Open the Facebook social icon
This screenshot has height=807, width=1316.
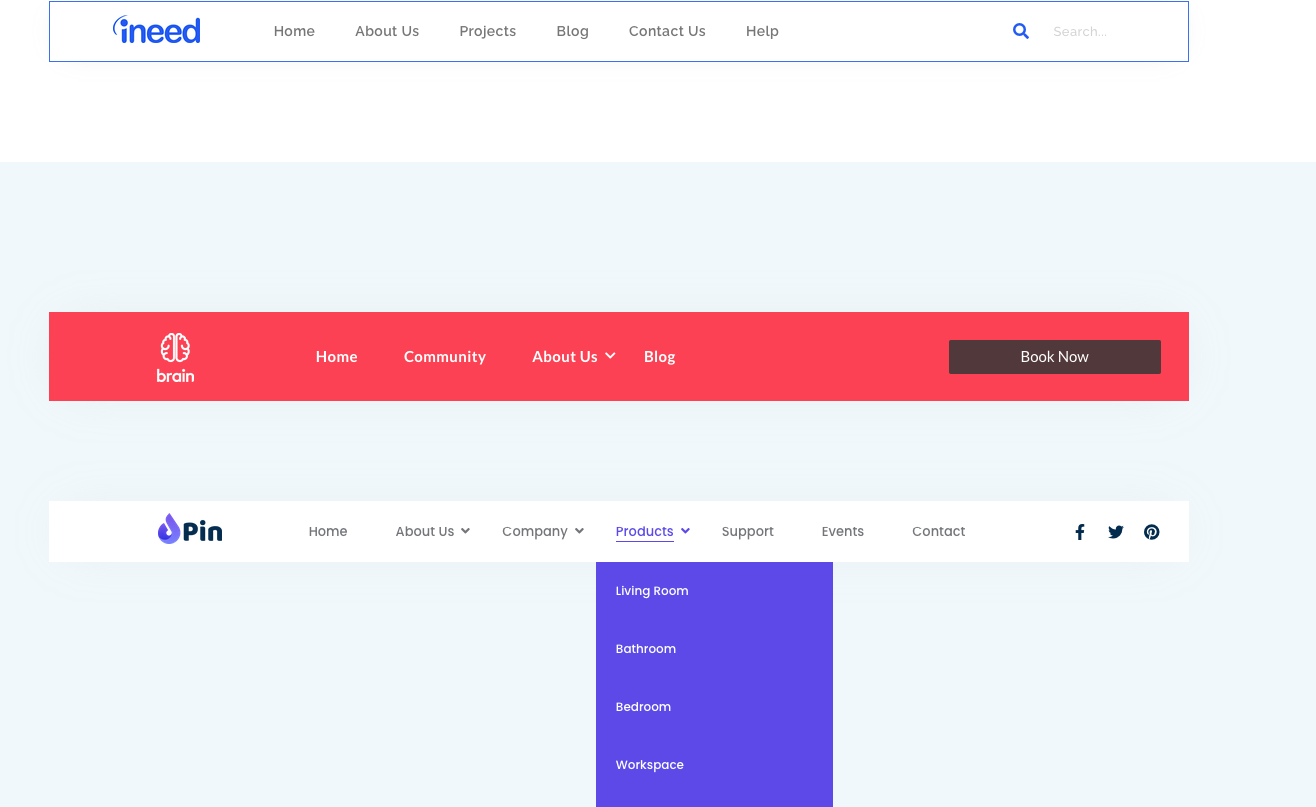[1080, 532]
